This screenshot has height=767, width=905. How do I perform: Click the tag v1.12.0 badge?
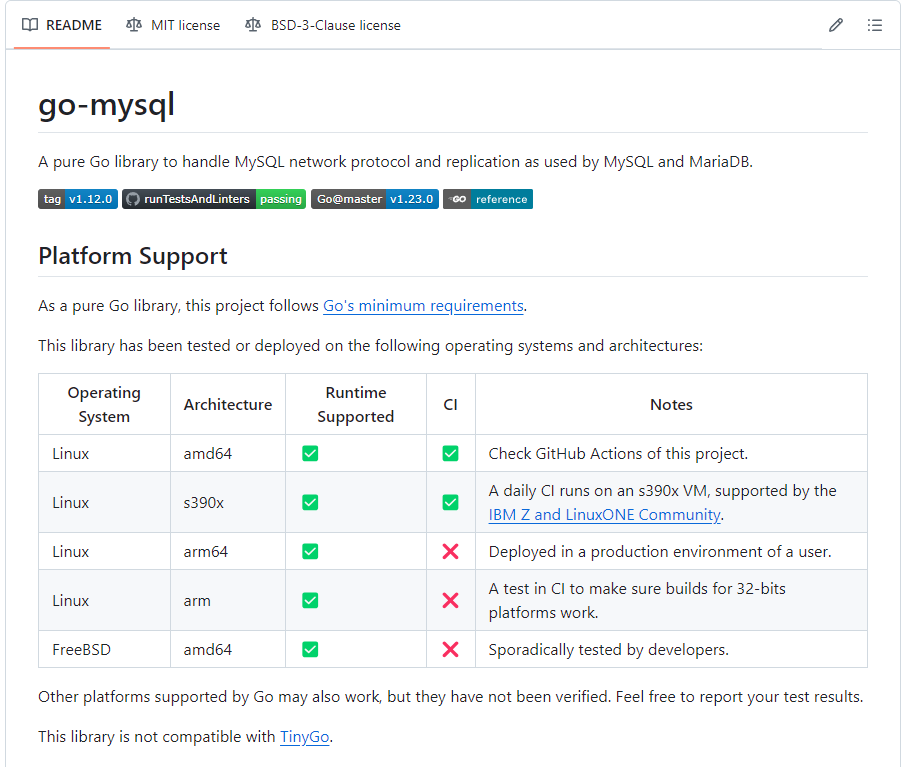(78, 199)
